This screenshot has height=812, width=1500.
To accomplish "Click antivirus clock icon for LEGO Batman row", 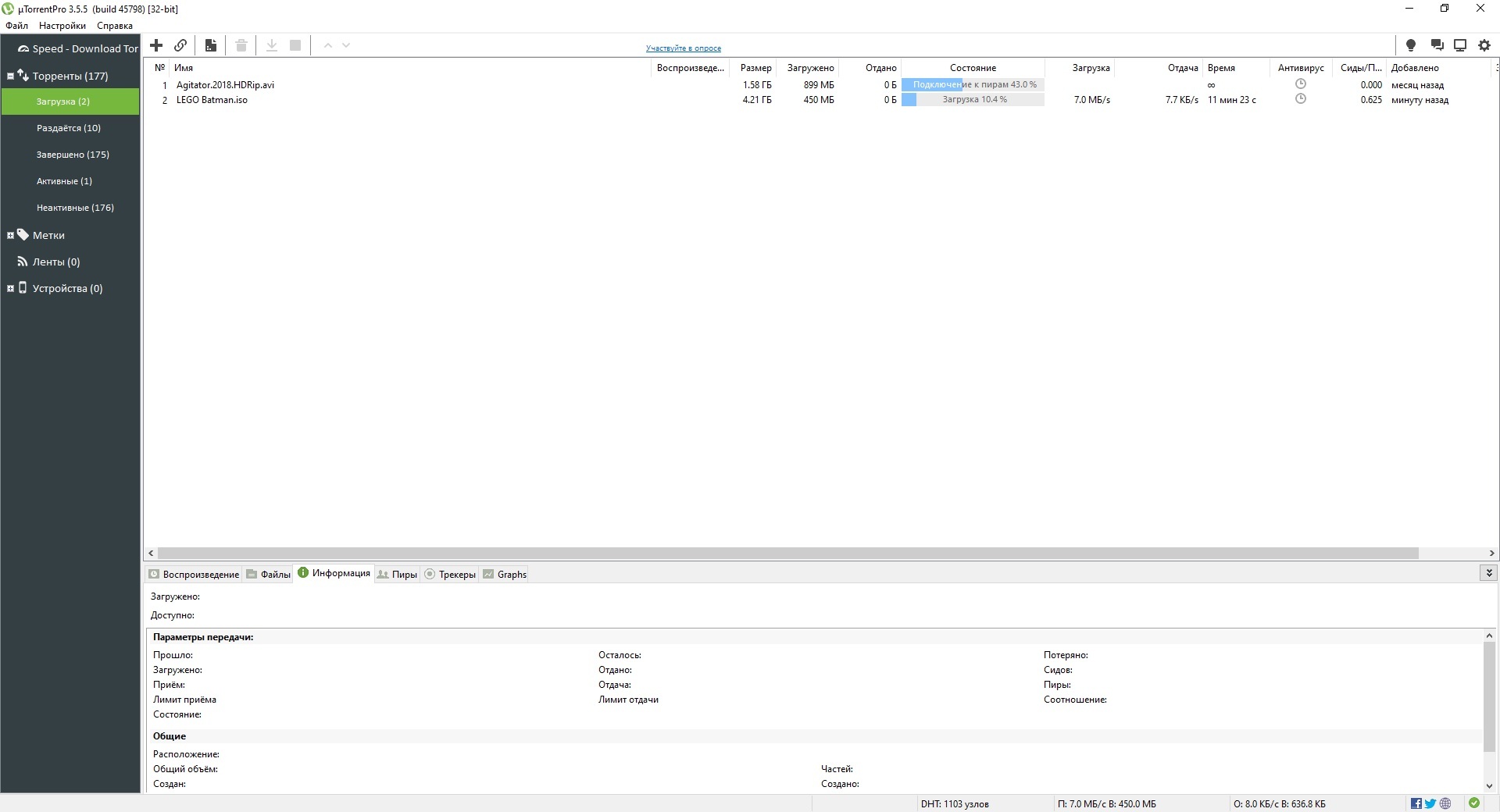I will pos(1301,99).
